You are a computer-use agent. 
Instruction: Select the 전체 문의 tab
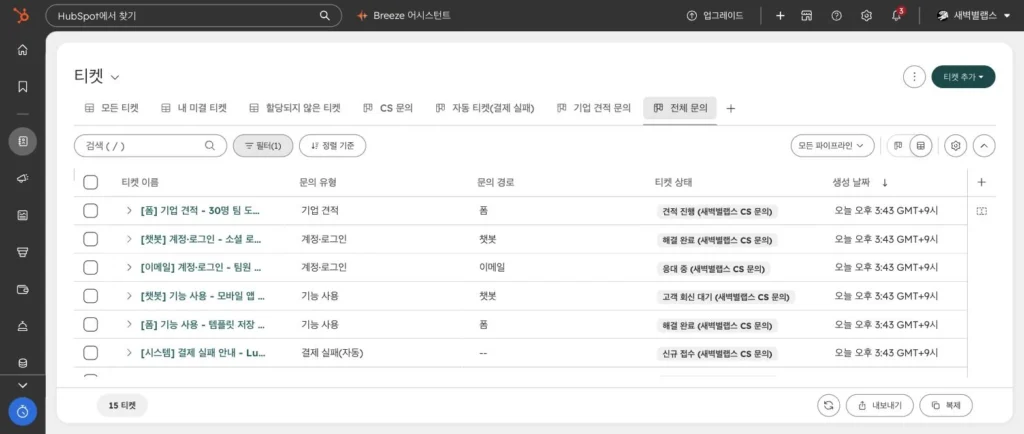point(680,108)
